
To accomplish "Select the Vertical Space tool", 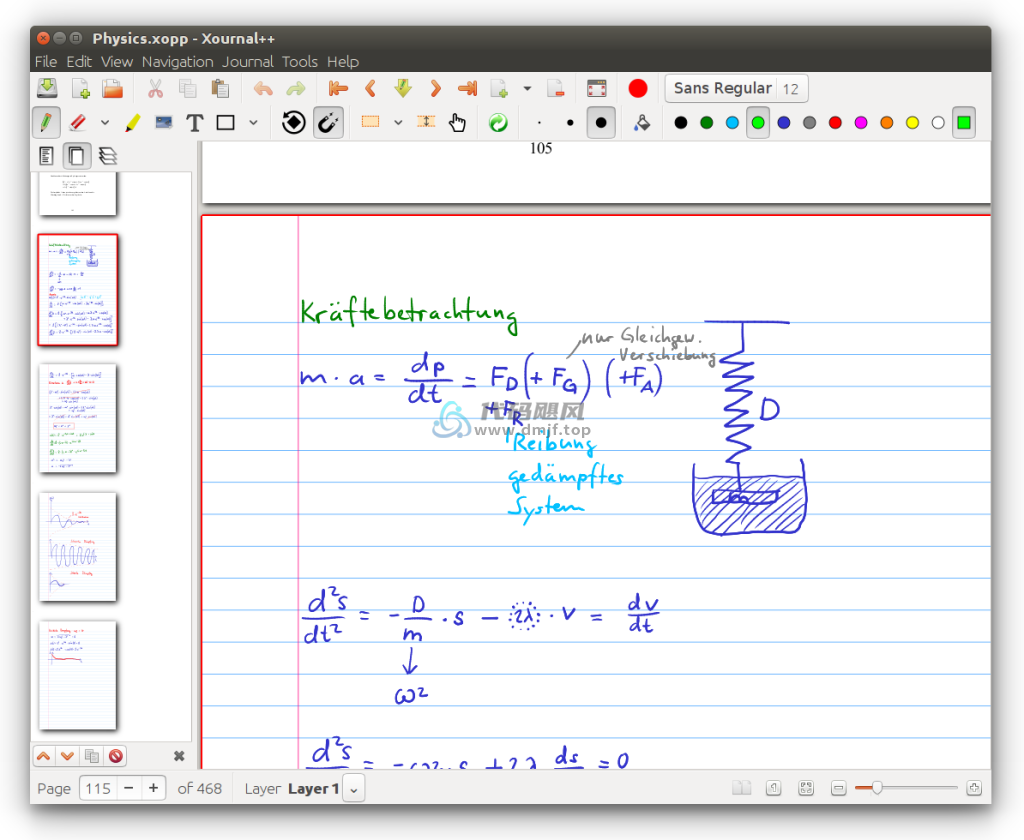I will coord(426,122).
